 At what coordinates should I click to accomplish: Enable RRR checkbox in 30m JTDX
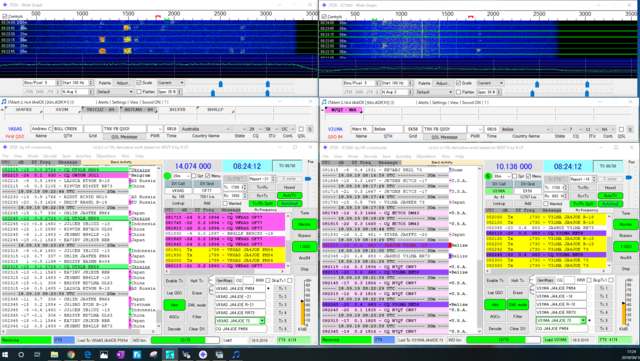pyautogui.click(x=589, y=281)
